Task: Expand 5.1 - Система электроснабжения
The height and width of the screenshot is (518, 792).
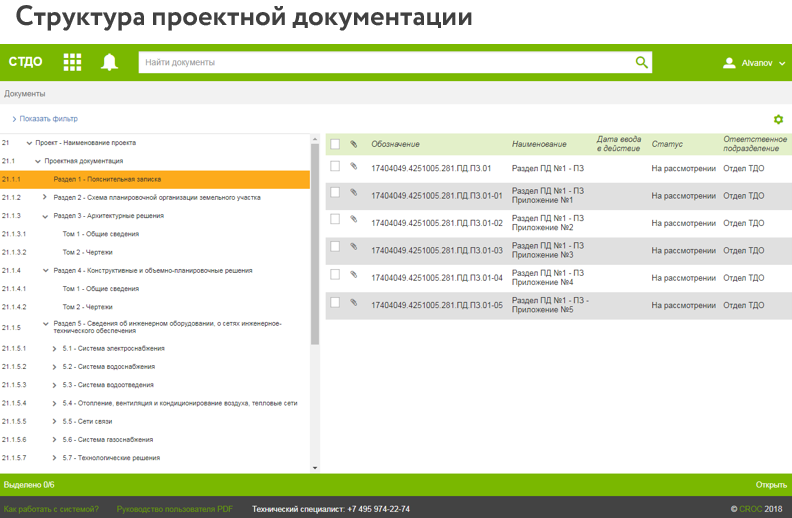Action: 54,348
